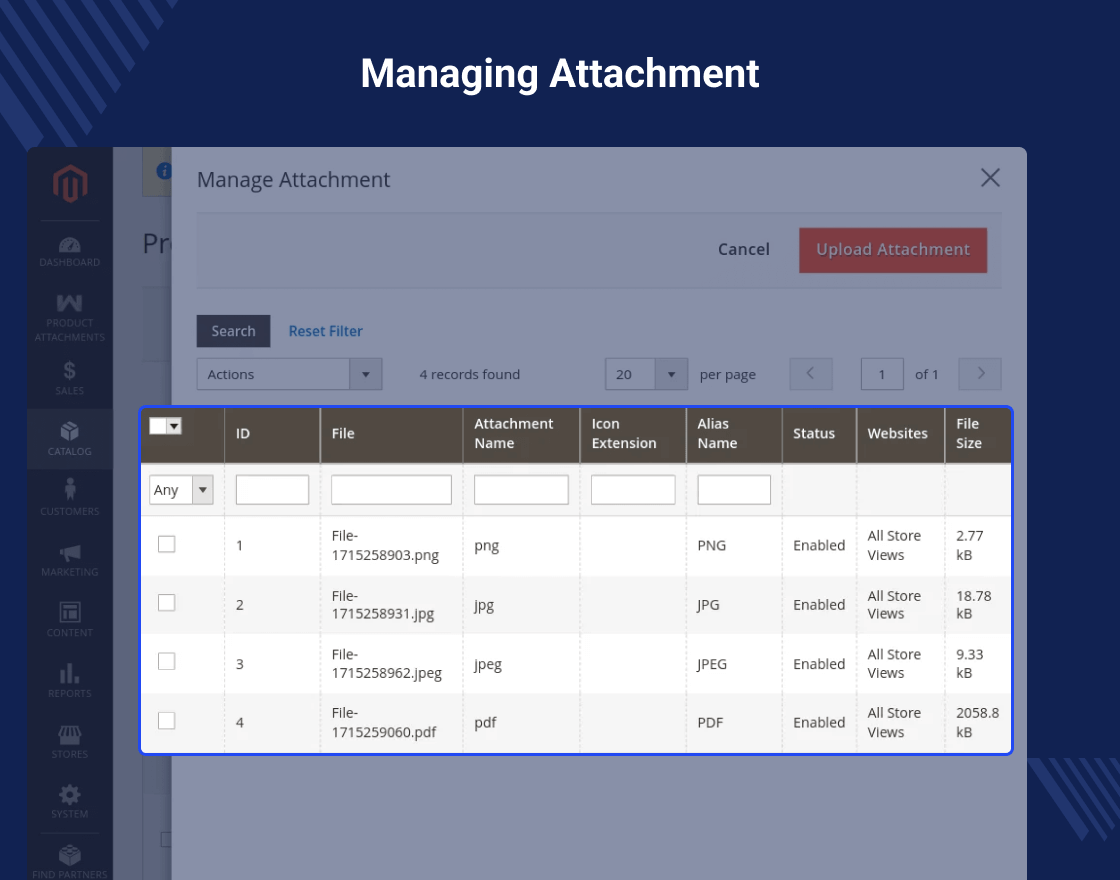Focus the Attachment Name filter field
Screen dimensions: 1120x880
[x=521, y=490]
